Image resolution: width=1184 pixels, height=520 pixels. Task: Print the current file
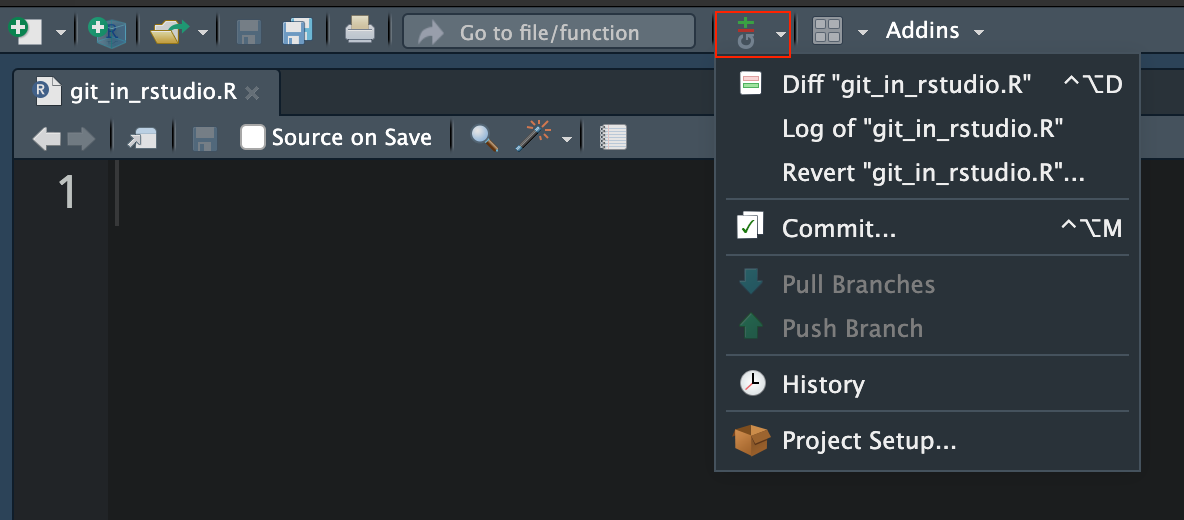point(360,31)
